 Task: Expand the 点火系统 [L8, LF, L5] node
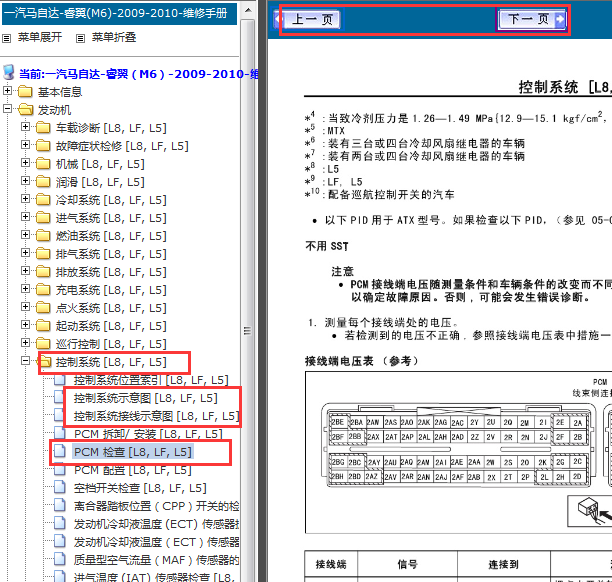pyautogui.click(x=25, y=306)
